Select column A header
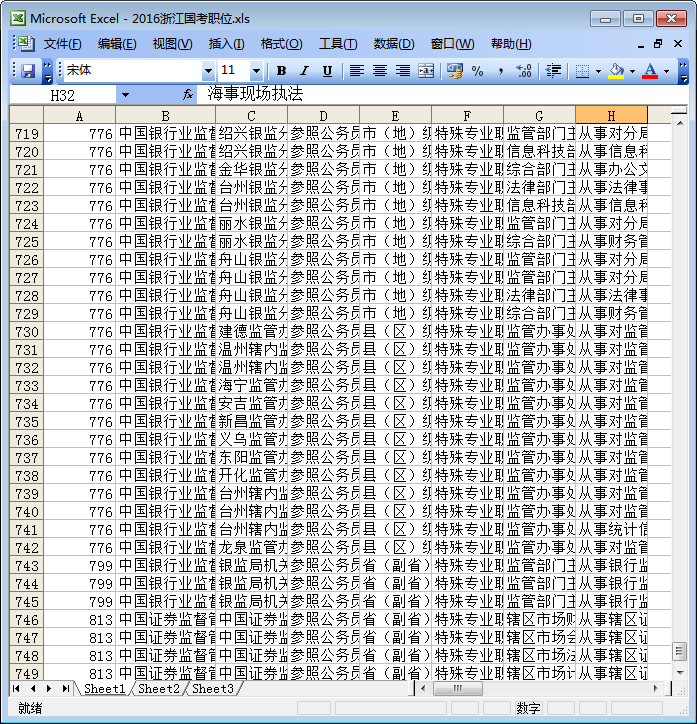This screenshot has width=697, height=724. point(79,115)
